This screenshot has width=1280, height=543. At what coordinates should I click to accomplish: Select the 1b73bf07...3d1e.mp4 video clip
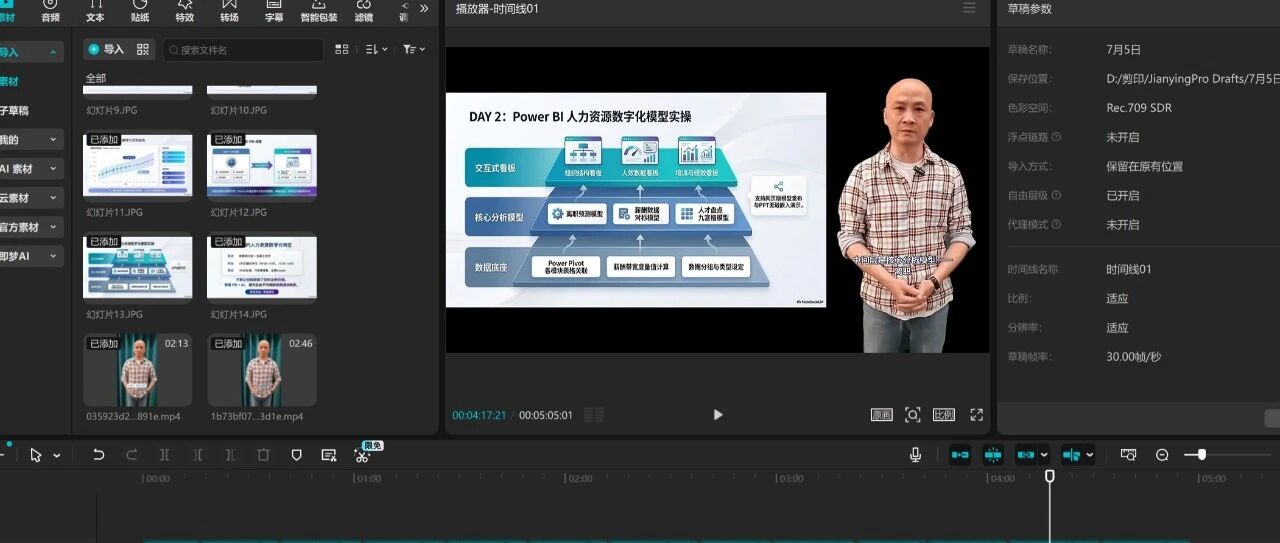(262, 369)
